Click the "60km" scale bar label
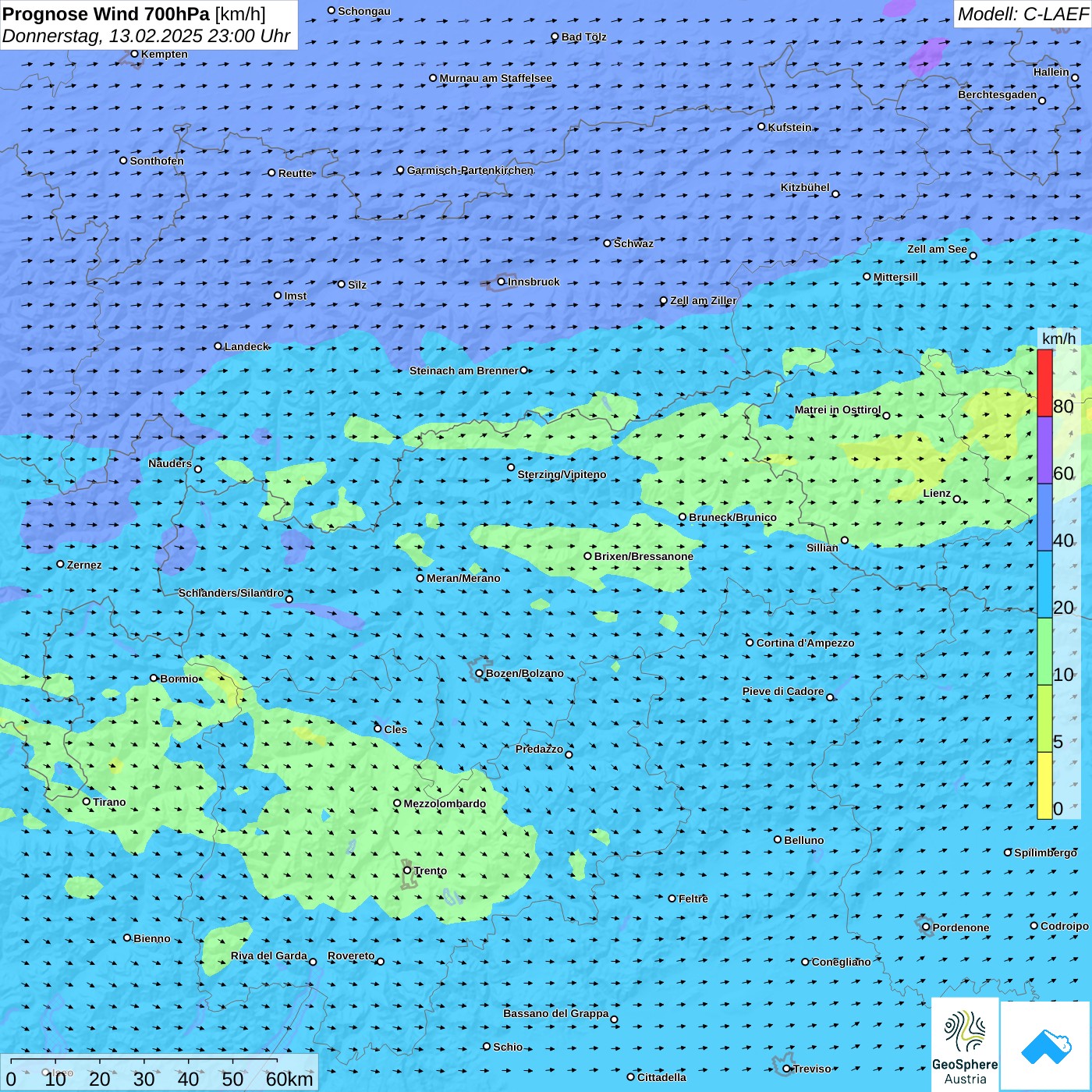 (x=289, y=1079)
